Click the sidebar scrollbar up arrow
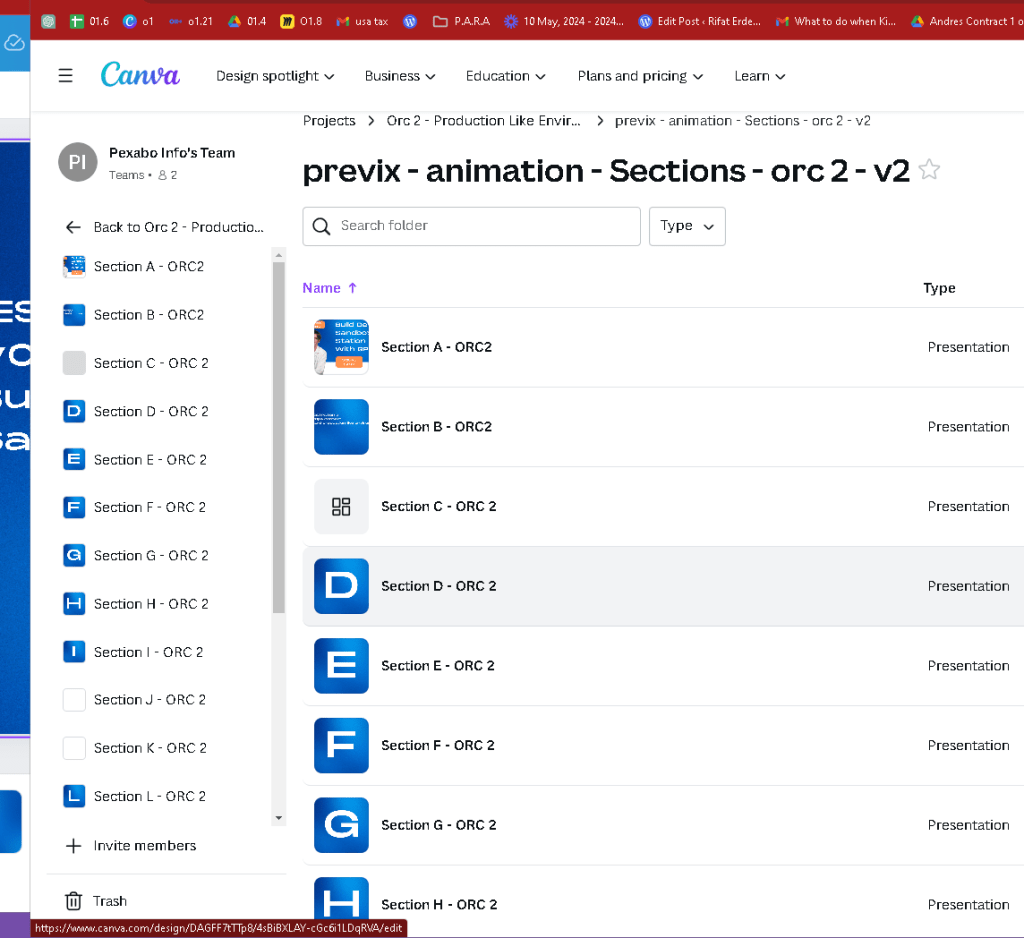The height and width of the screenshot is (938, 1024). (279, 255)
